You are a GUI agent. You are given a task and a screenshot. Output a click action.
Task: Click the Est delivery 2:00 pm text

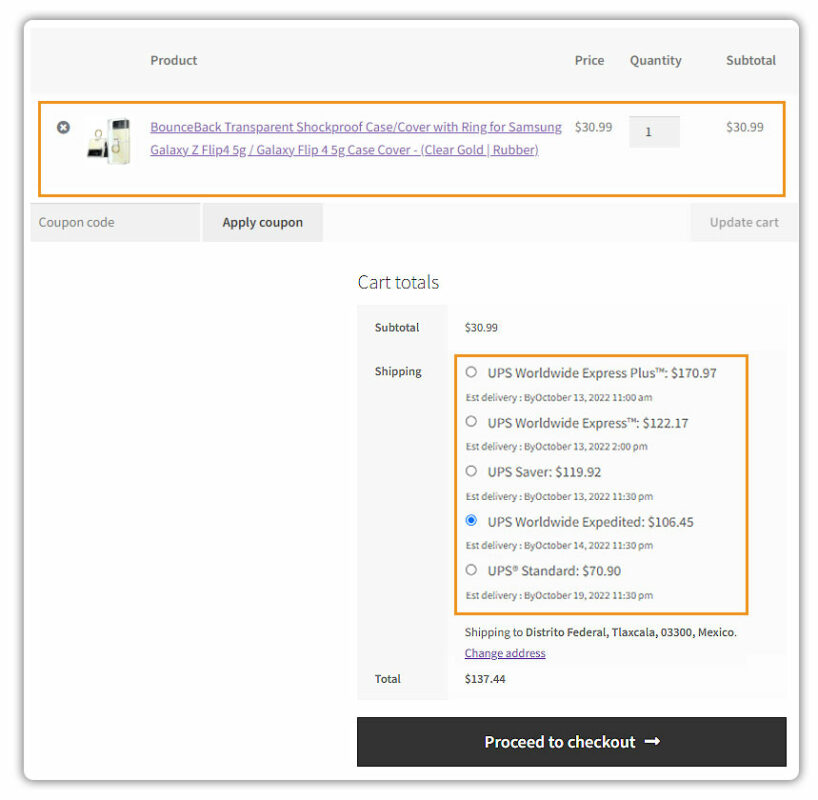pos(557,447)
